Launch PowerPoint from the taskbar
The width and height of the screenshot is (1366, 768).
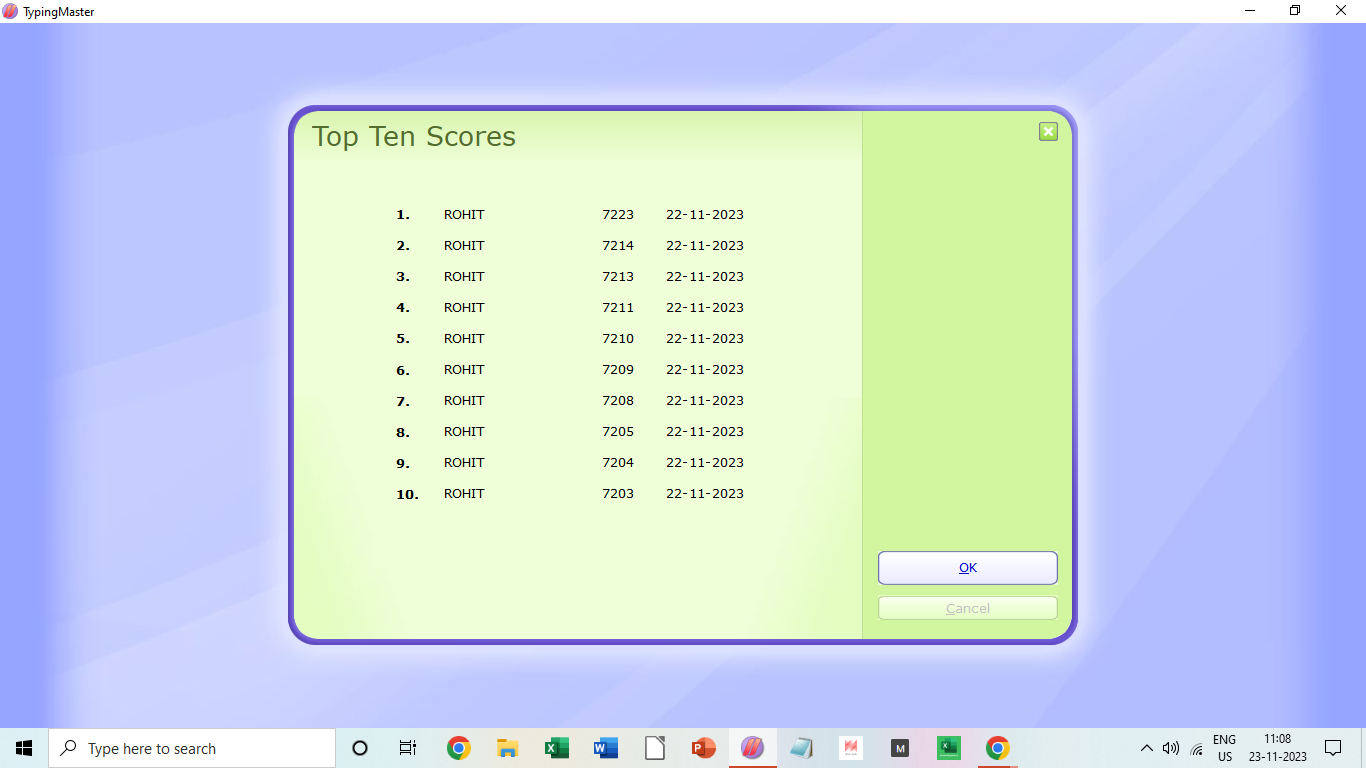[x=703, y=748]
